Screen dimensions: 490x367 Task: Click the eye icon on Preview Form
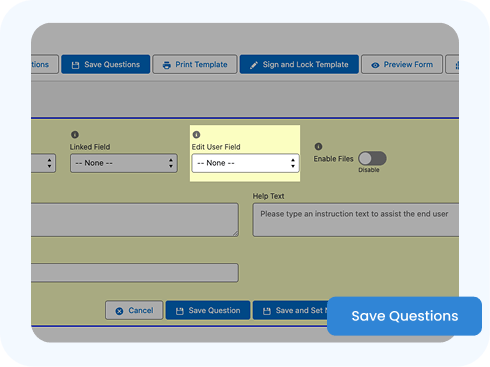375,65
